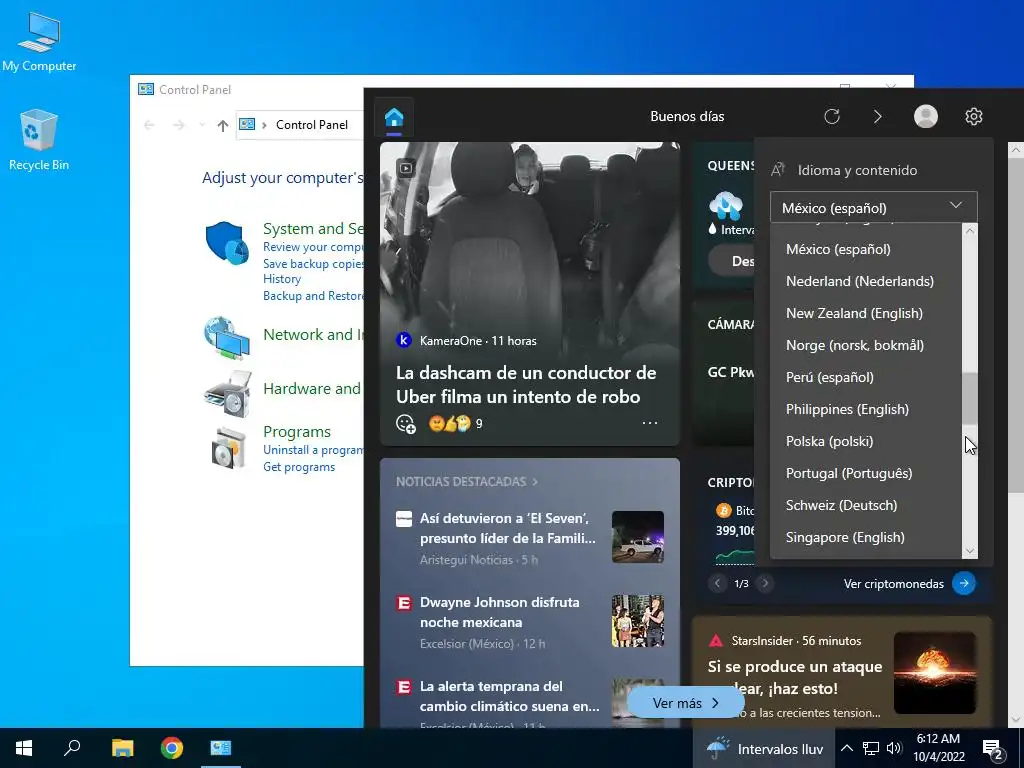
Task: Click the Backup and Restore link
Action: pyautogui.click(x=313, y=296)
